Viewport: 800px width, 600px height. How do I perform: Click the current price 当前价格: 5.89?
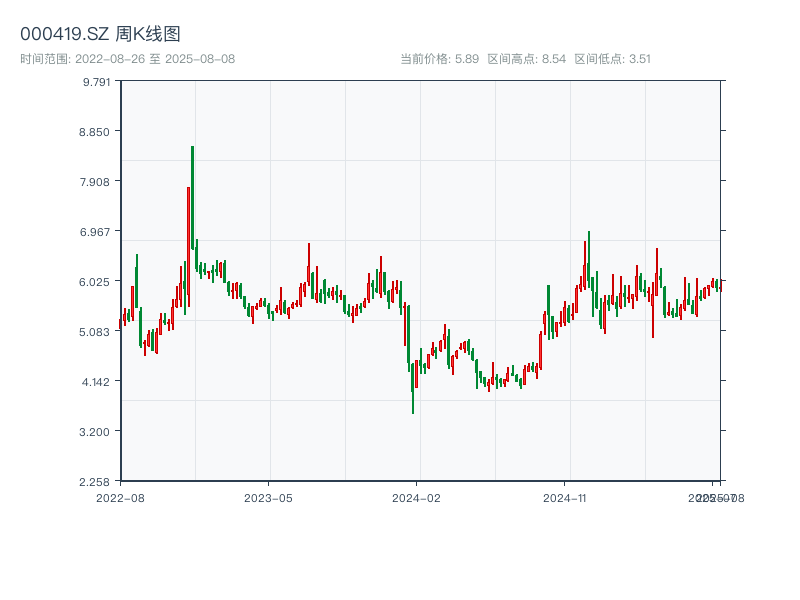click(439, 59)
